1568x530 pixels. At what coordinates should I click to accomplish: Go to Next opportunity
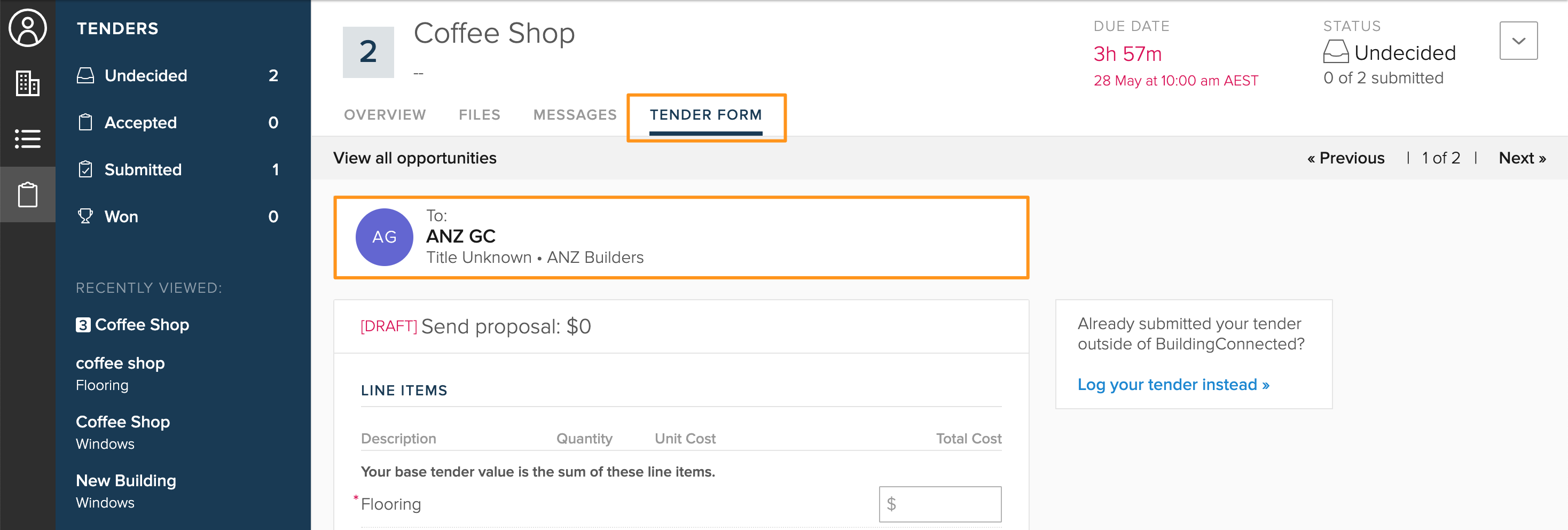point(1522,158)
